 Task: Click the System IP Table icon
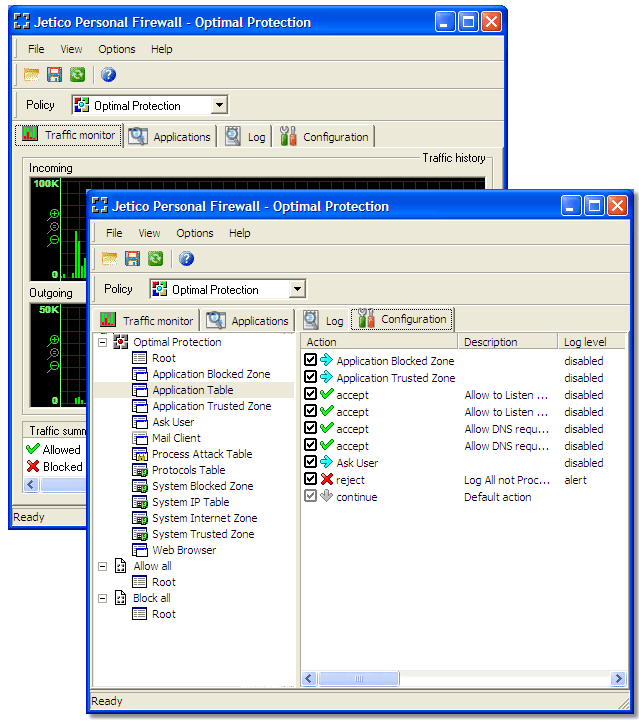[x=140, y=502]
